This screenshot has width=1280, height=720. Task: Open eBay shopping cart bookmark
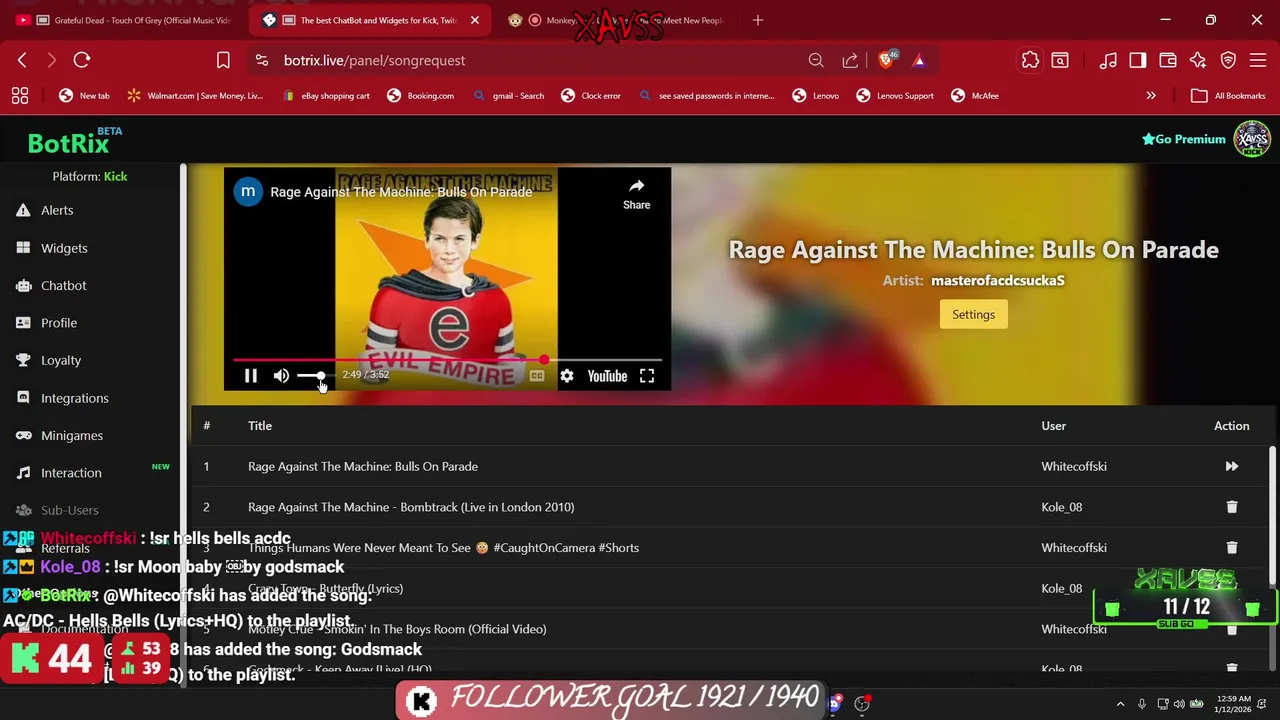point(327,96)
